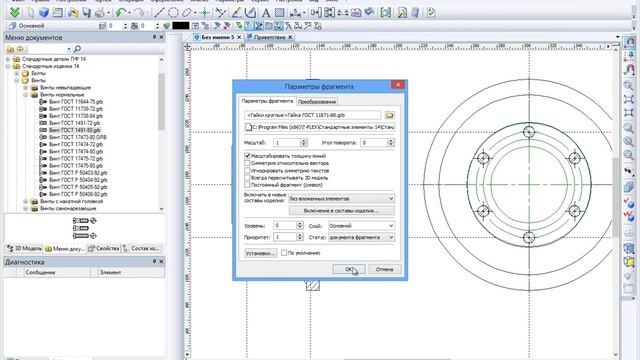This screenshot has width=640, height=360.
Task: Click the fit-all zoom icon in right toolbar
Action: pyautogui.click(x=629, y=99)
